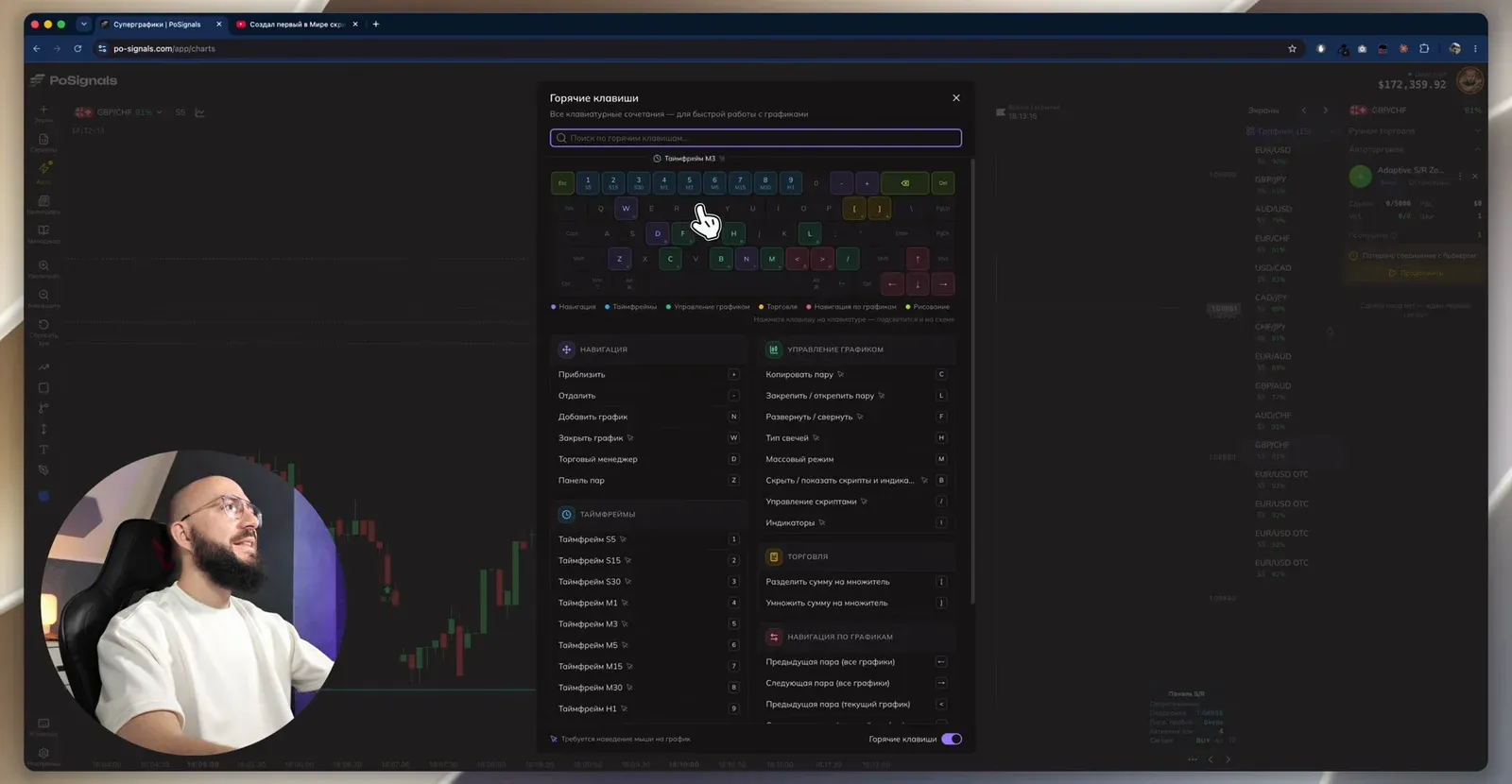Select the Панель пар row
The image size is (1512, 784).
648,480
